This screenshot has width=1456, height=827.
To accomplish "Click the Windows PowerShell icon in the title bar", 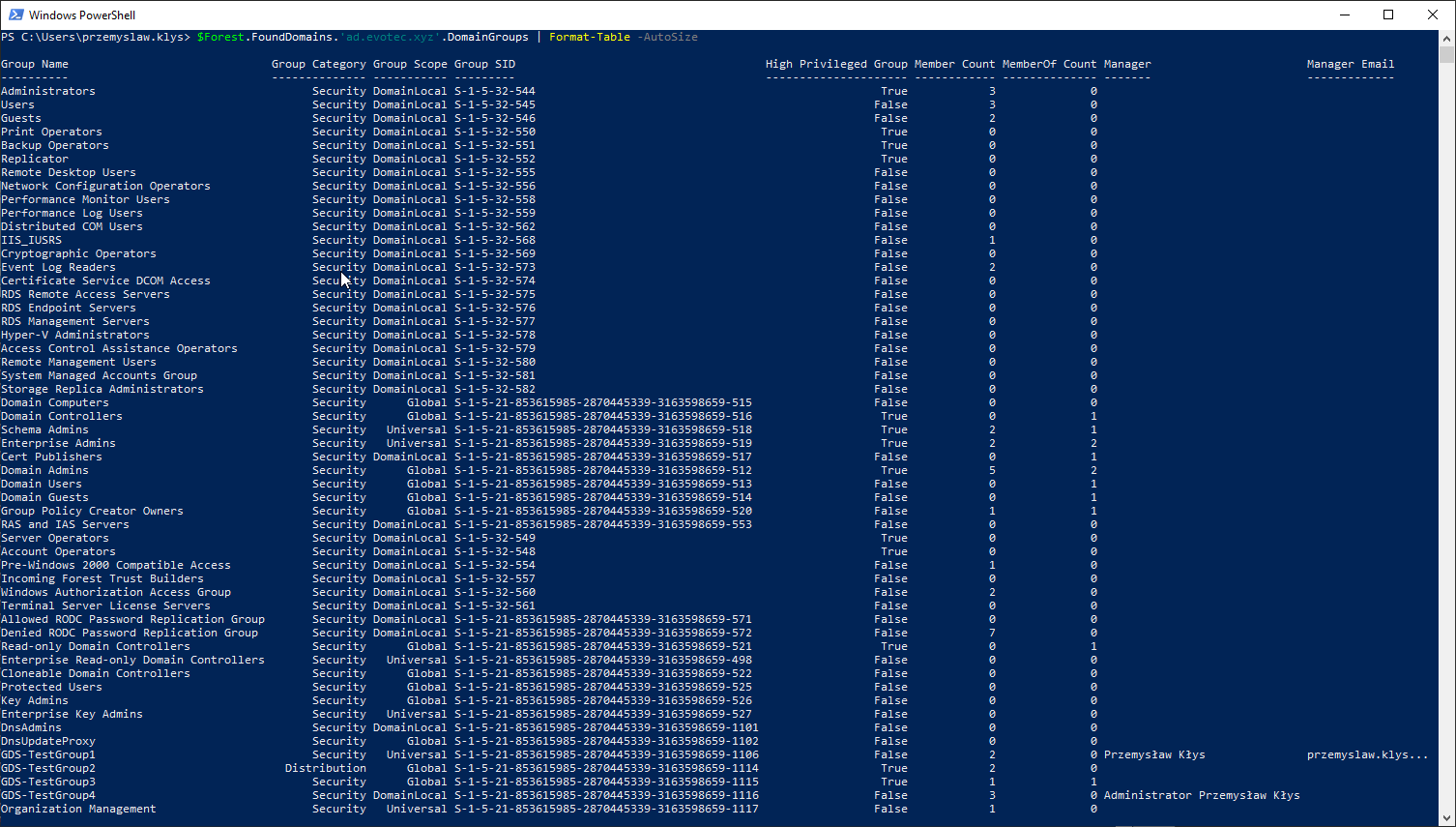I will click(x=14, y=15).
